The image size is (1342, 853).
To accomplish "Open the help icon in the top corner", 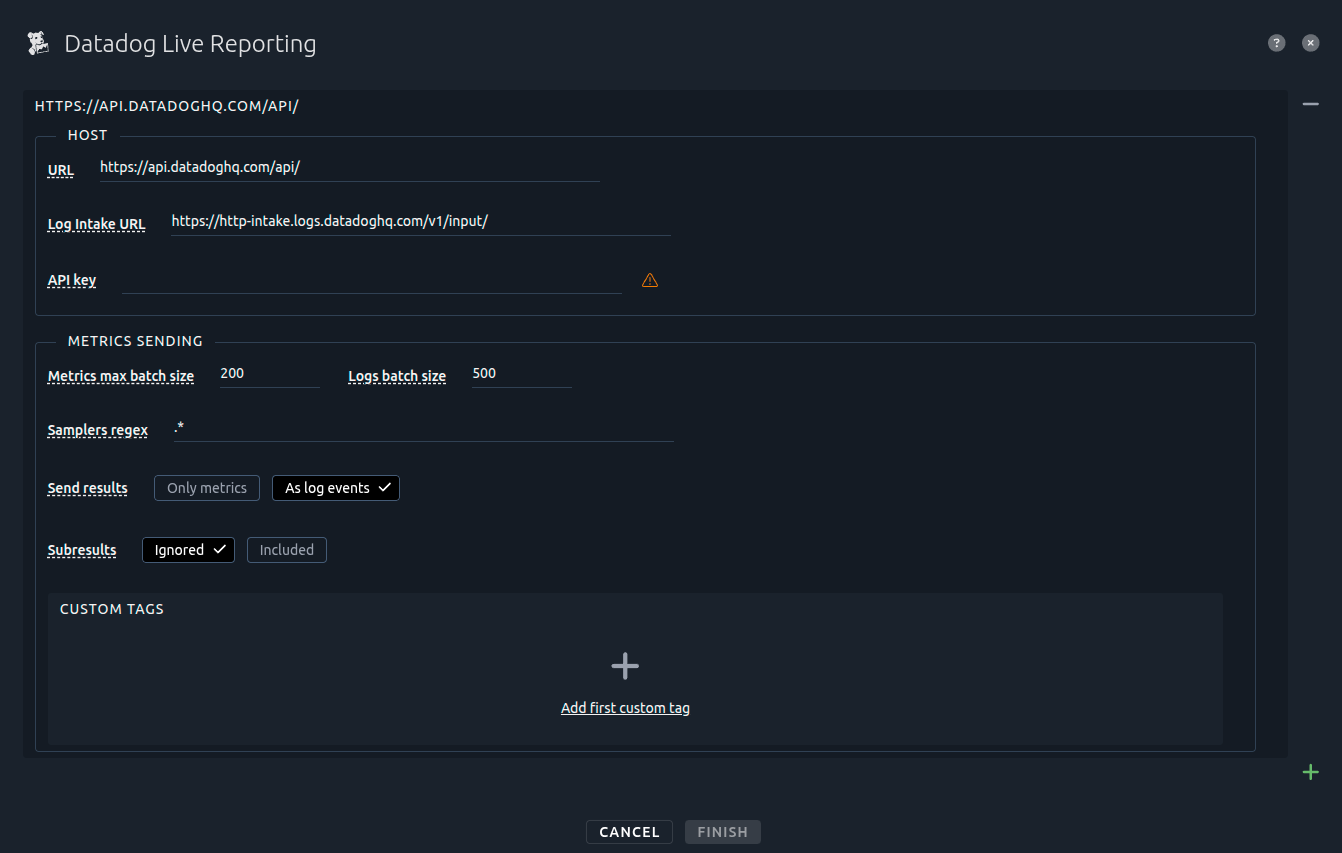I will 1276,42.
